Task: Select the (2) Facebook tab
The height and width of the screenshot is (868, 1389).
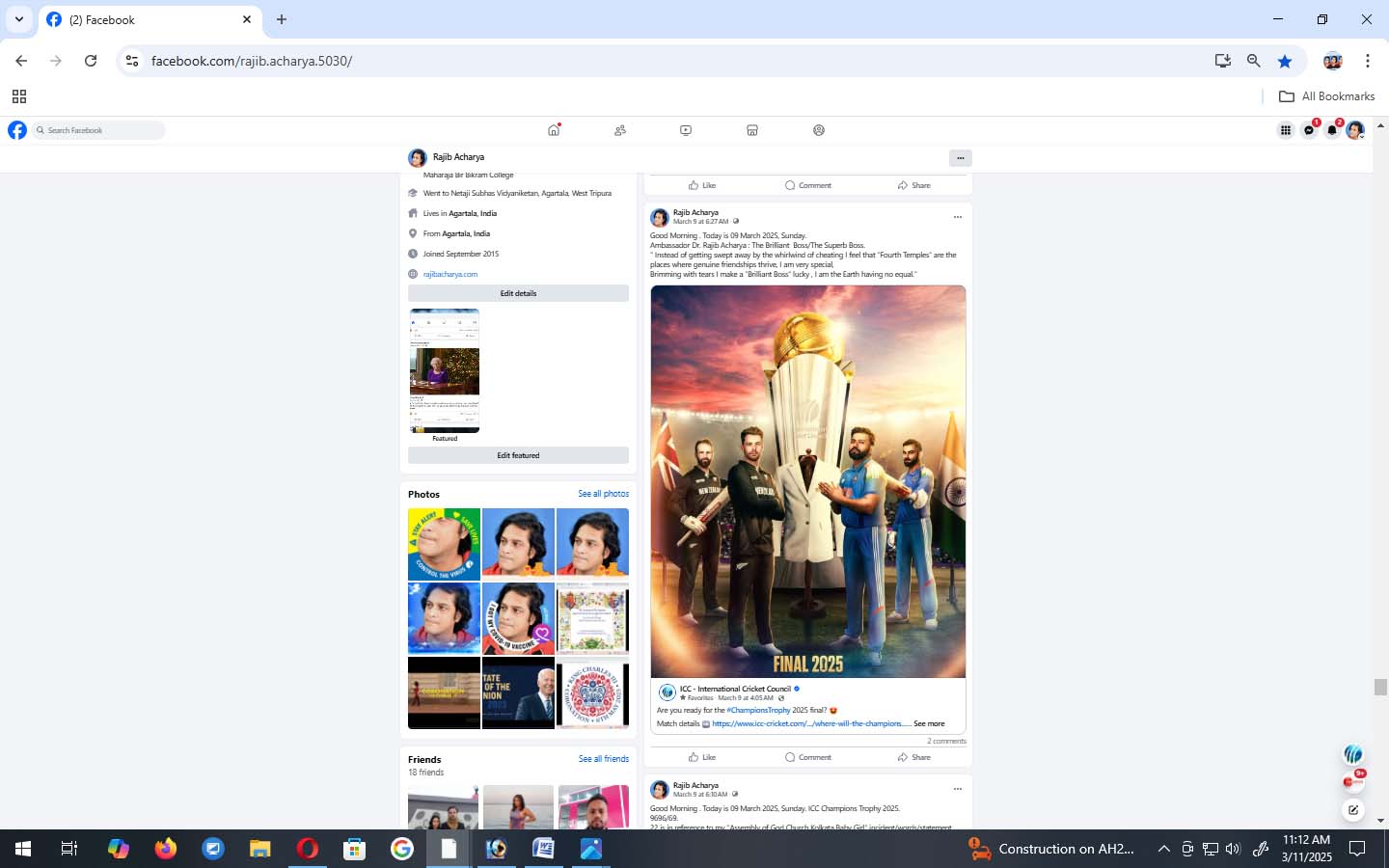Action: [x=150, y=19]
